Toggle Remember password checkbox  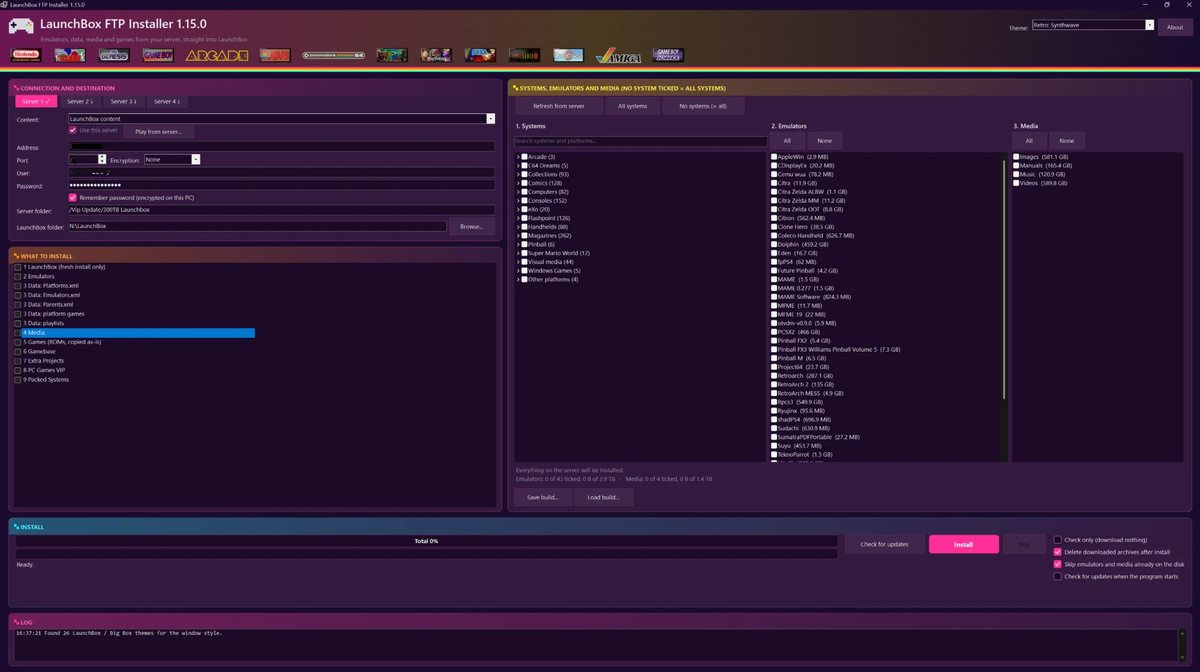pyautogui.click(x=73, y=197)
